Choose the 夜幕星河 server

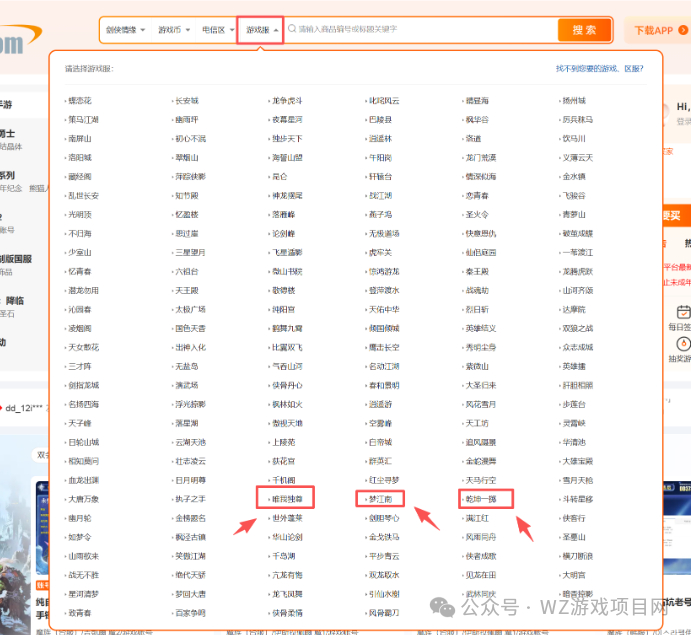tap(287, 120)
